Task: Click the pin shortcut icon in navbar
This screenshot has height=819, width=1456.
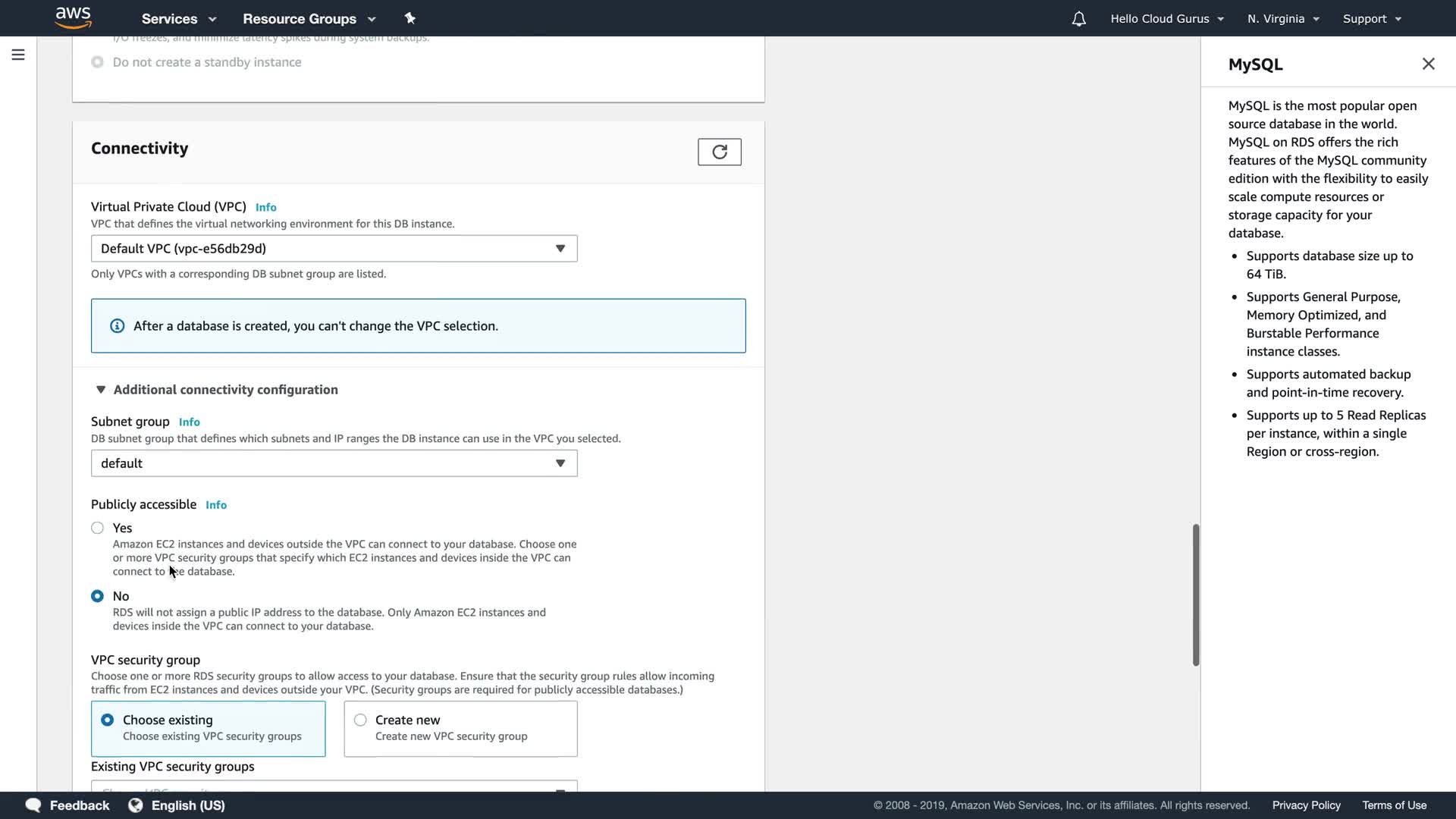Action: point(409,18)
